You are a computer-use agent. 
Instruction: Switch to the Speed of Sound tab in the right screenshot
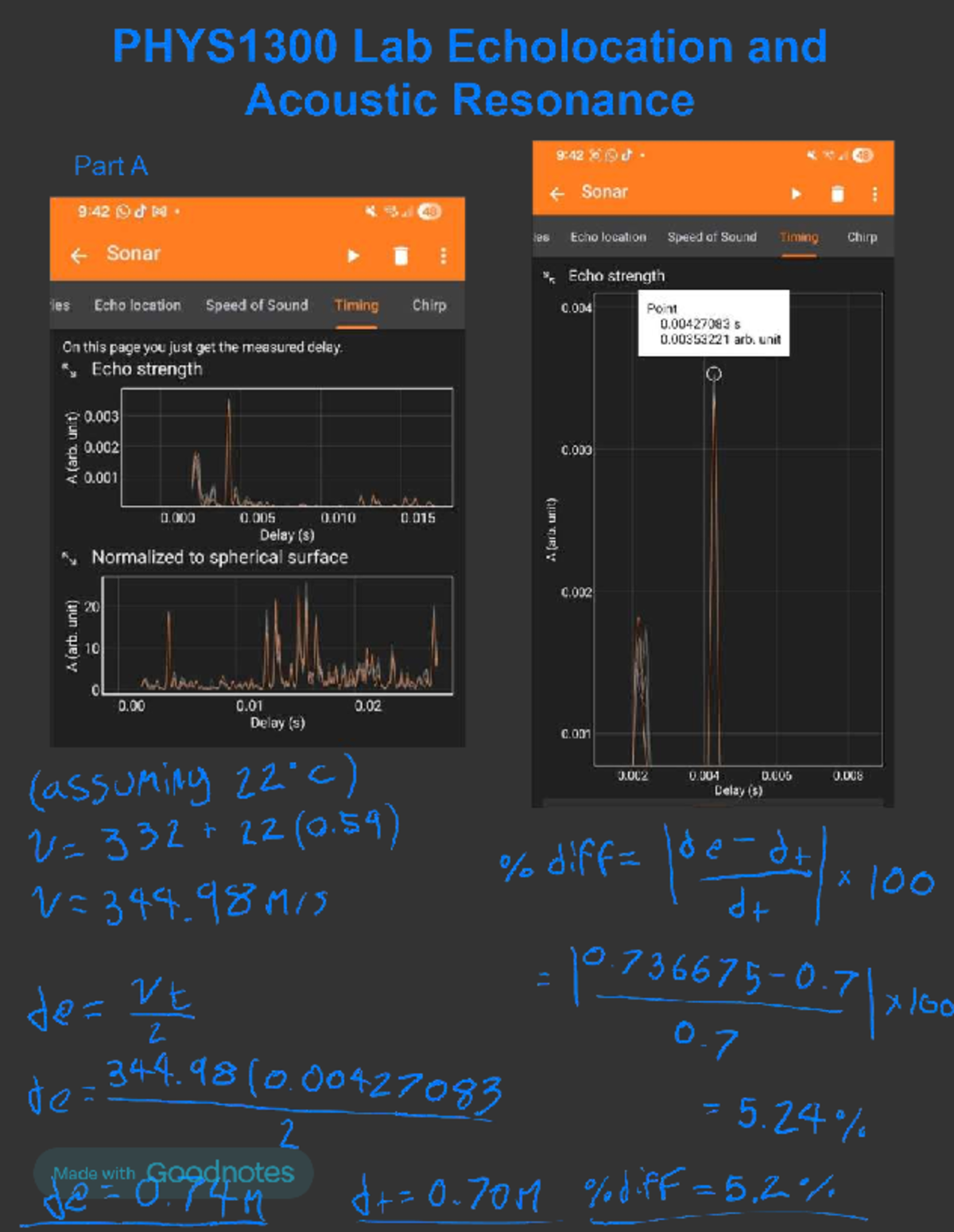pyautogui.click(x=712, y=237)
